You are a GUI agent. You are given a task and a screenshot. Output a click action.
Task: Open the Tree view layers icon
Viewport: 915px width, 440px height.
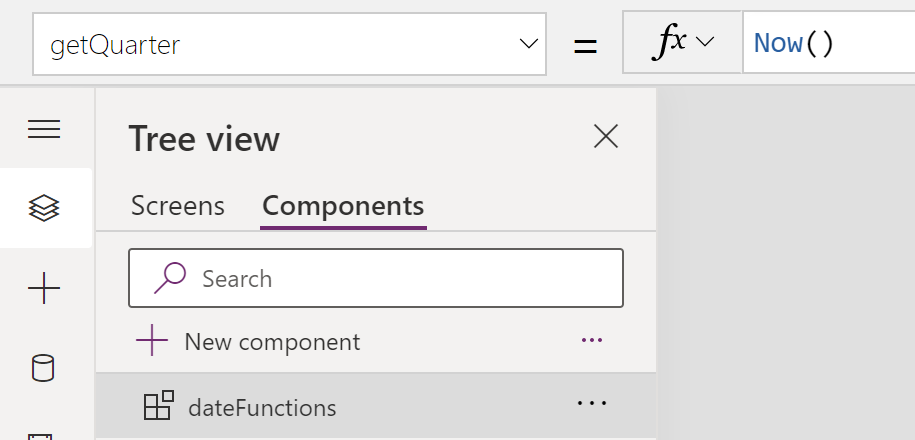[44, 208]
